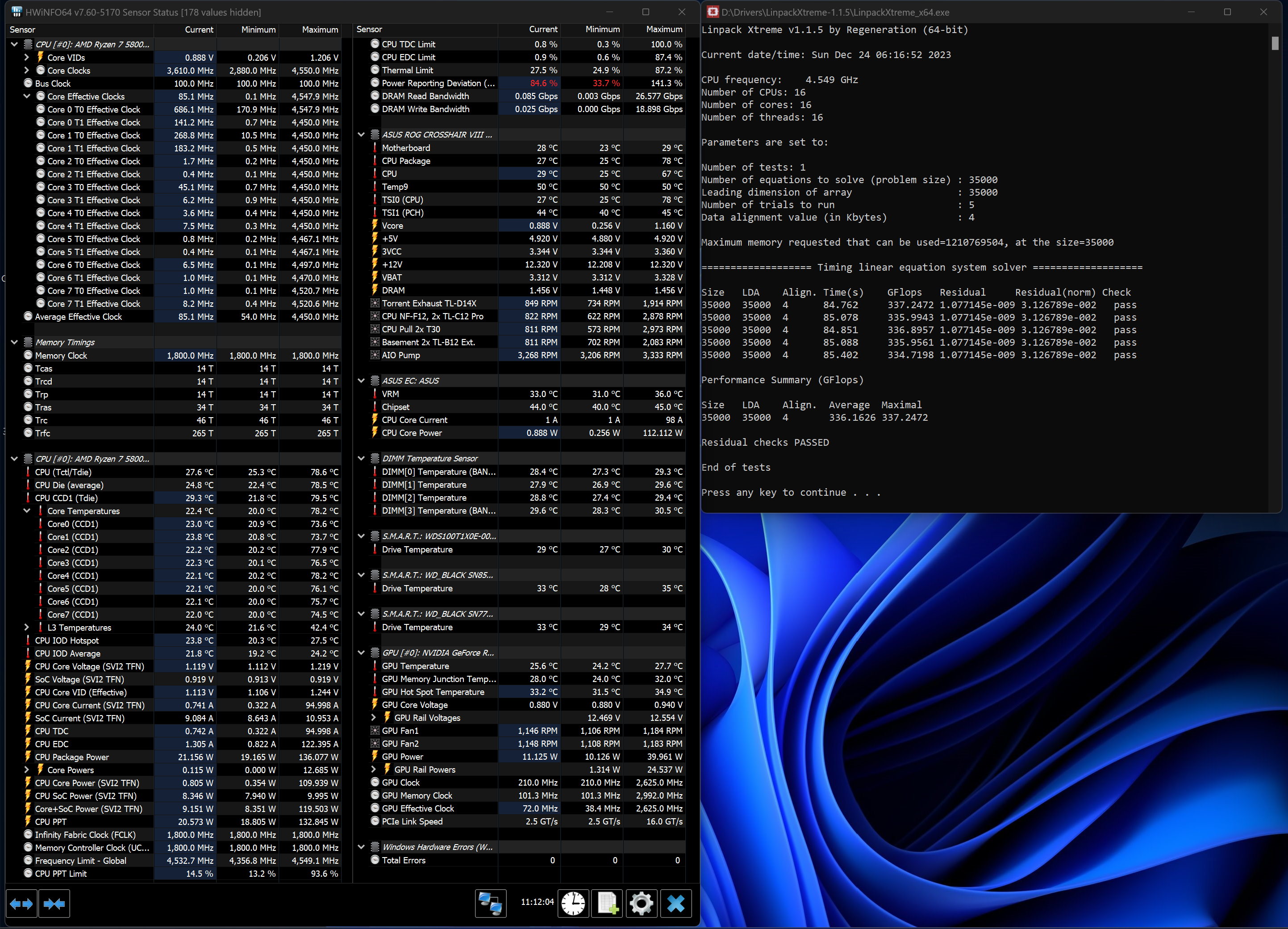Expand the Core Powers row
This screenshot has width=1288, height=929.
[27, 770]
